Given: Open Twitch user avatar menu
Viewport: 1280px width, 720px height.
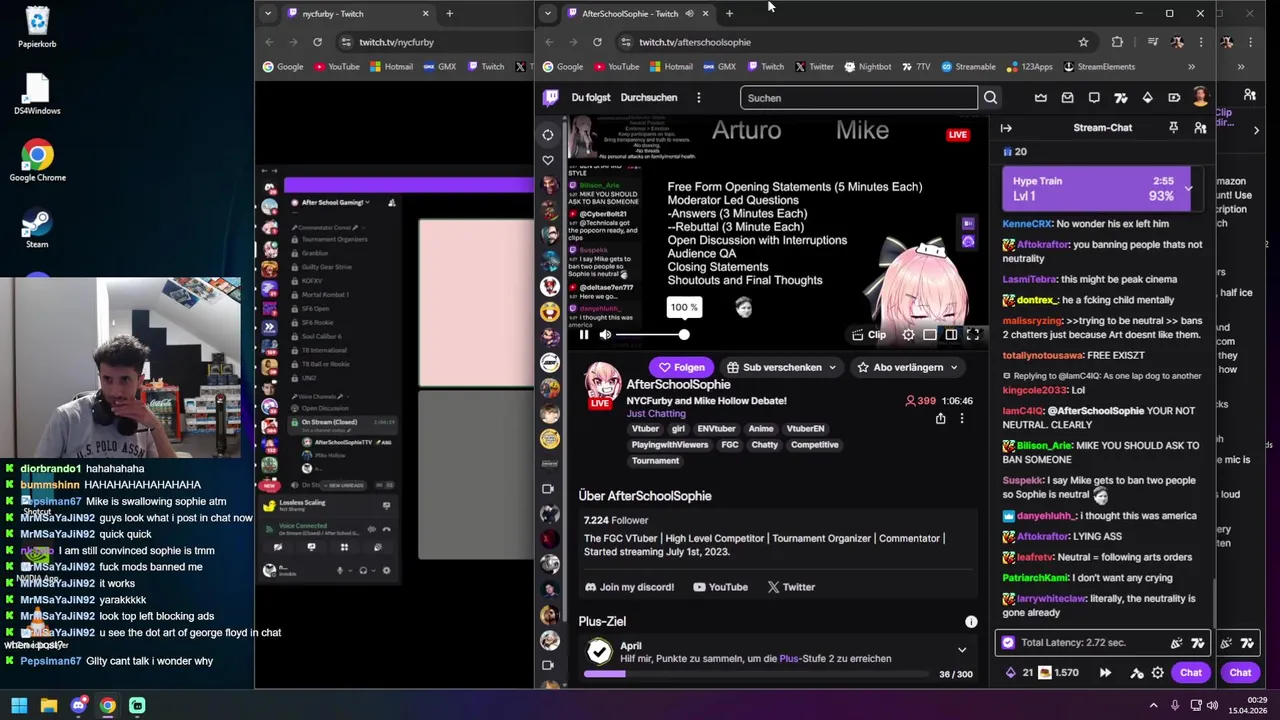Looking at the screenshot, I should coord(1200,97).
